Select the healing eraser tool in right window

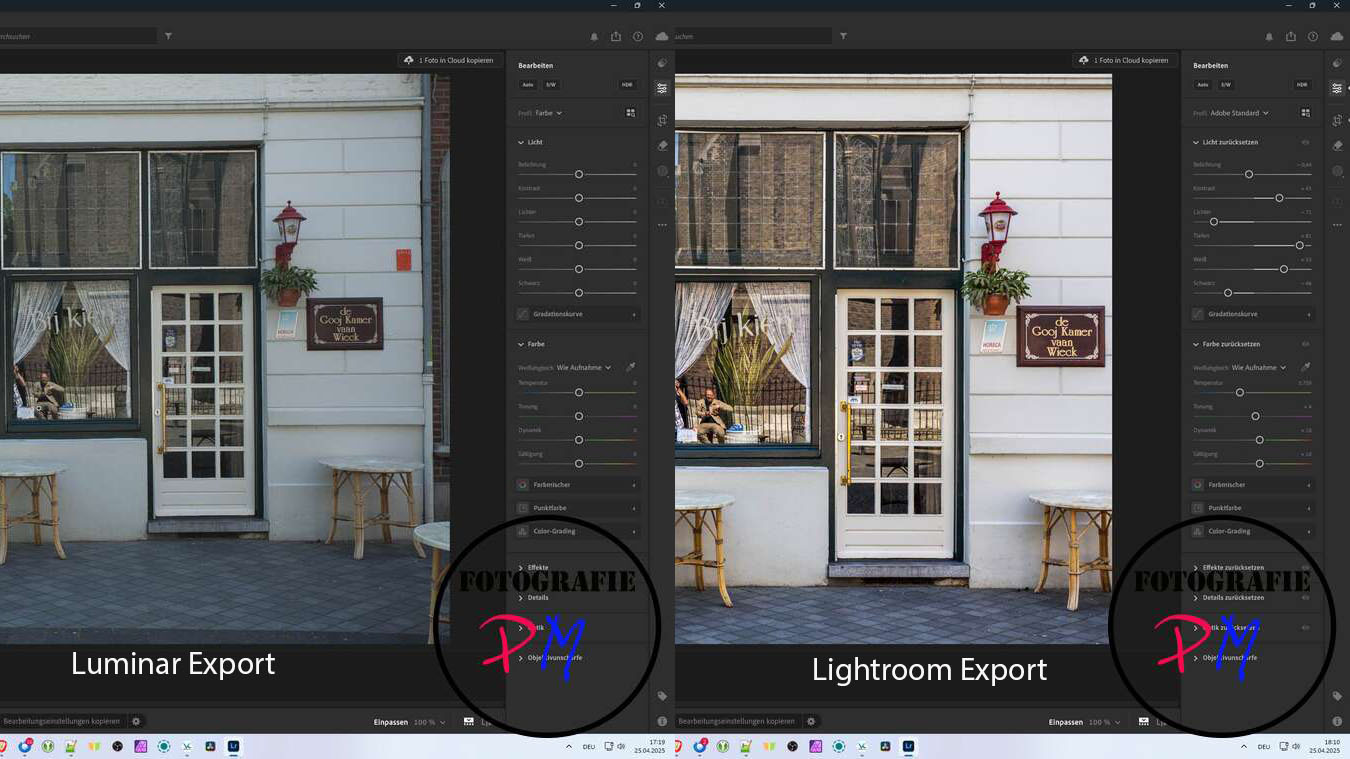click(1337, 145)
